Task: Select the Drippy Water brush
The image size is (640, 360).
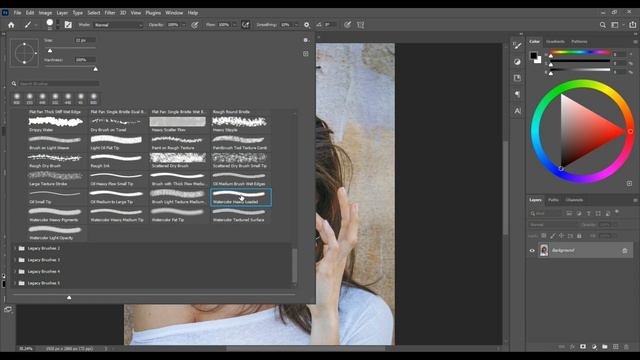Action: (56, 125)
